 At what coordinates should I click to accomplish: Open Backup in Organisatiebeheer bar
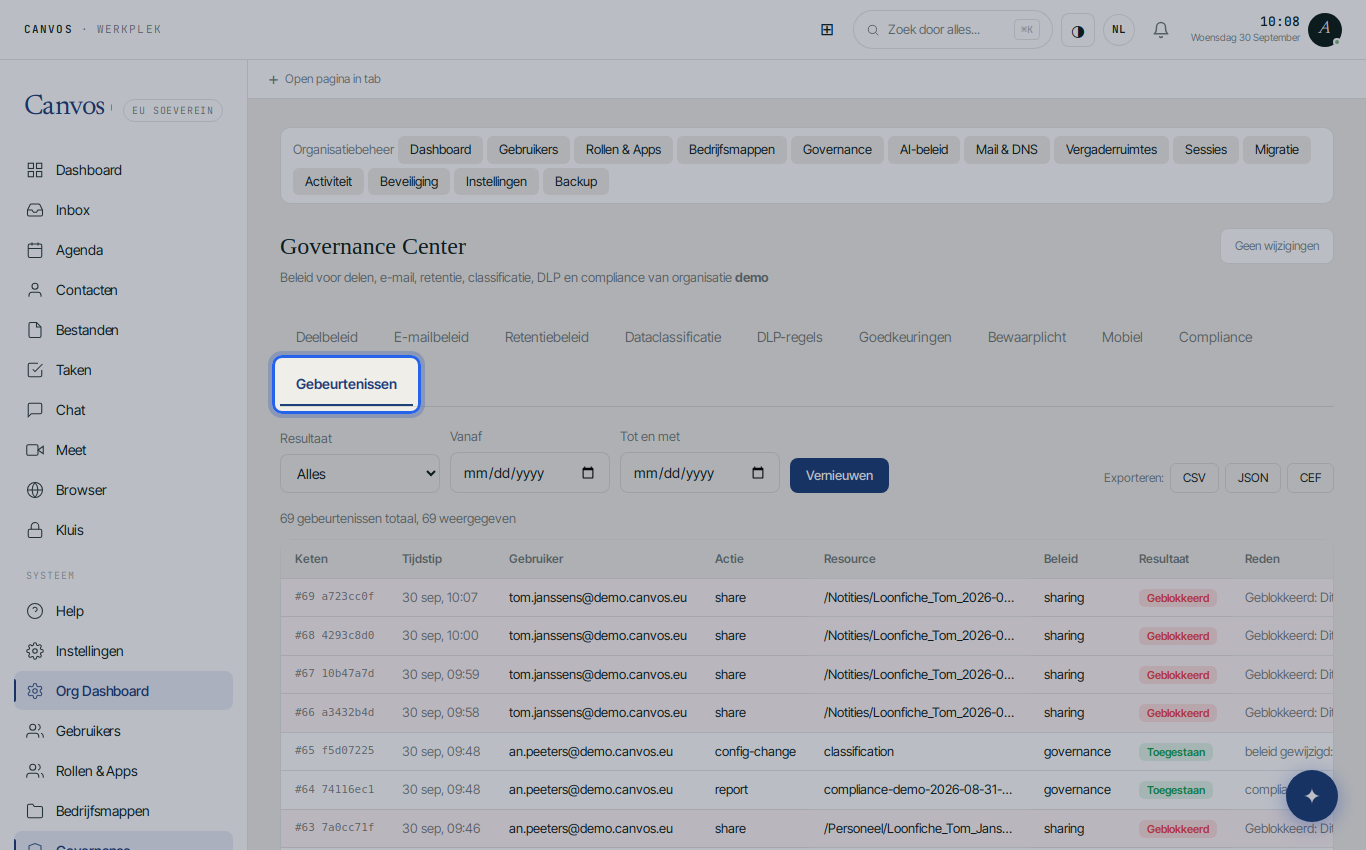click(x=576, y=182)
